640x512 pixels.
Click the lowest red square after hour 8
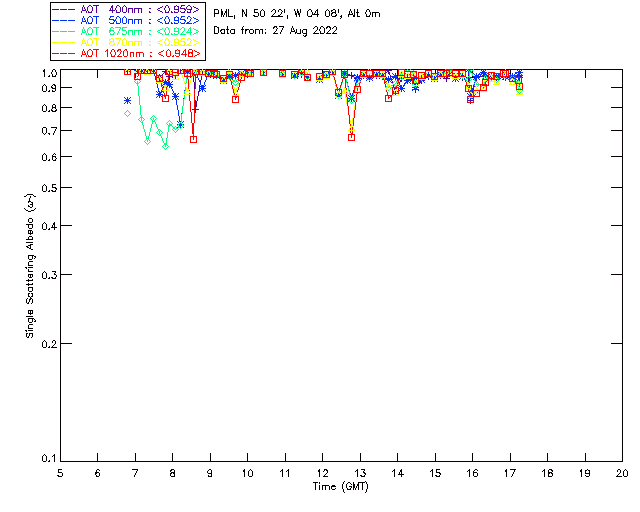193,140
